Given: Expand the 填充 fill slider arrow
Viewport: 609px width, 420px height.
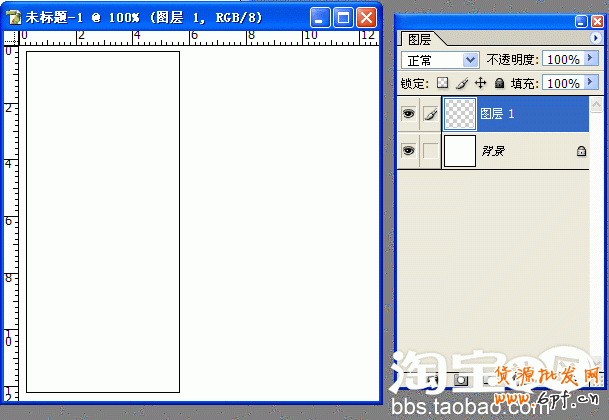Looking at the screenshot, I should [x=590, y=84].
